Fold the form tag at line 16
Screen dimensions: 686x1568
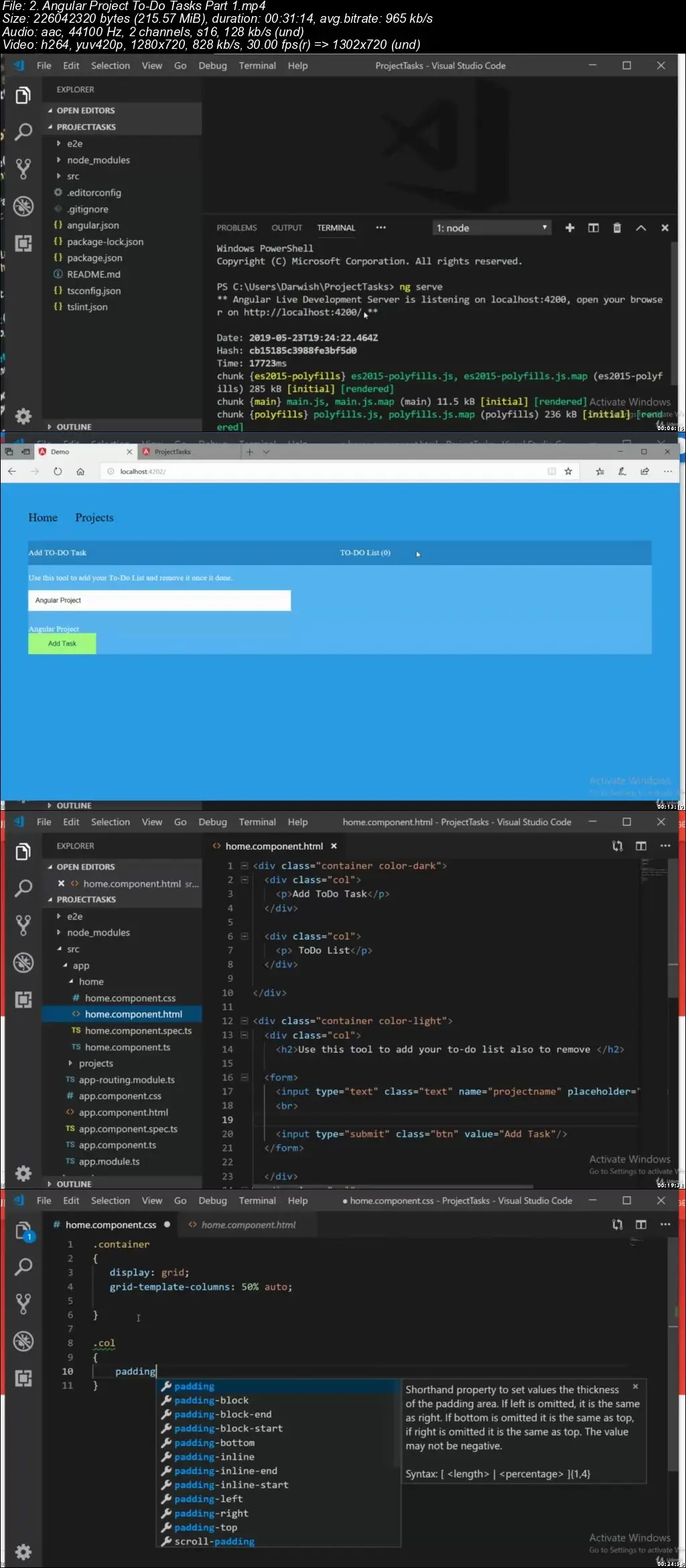click(245, 1077)
